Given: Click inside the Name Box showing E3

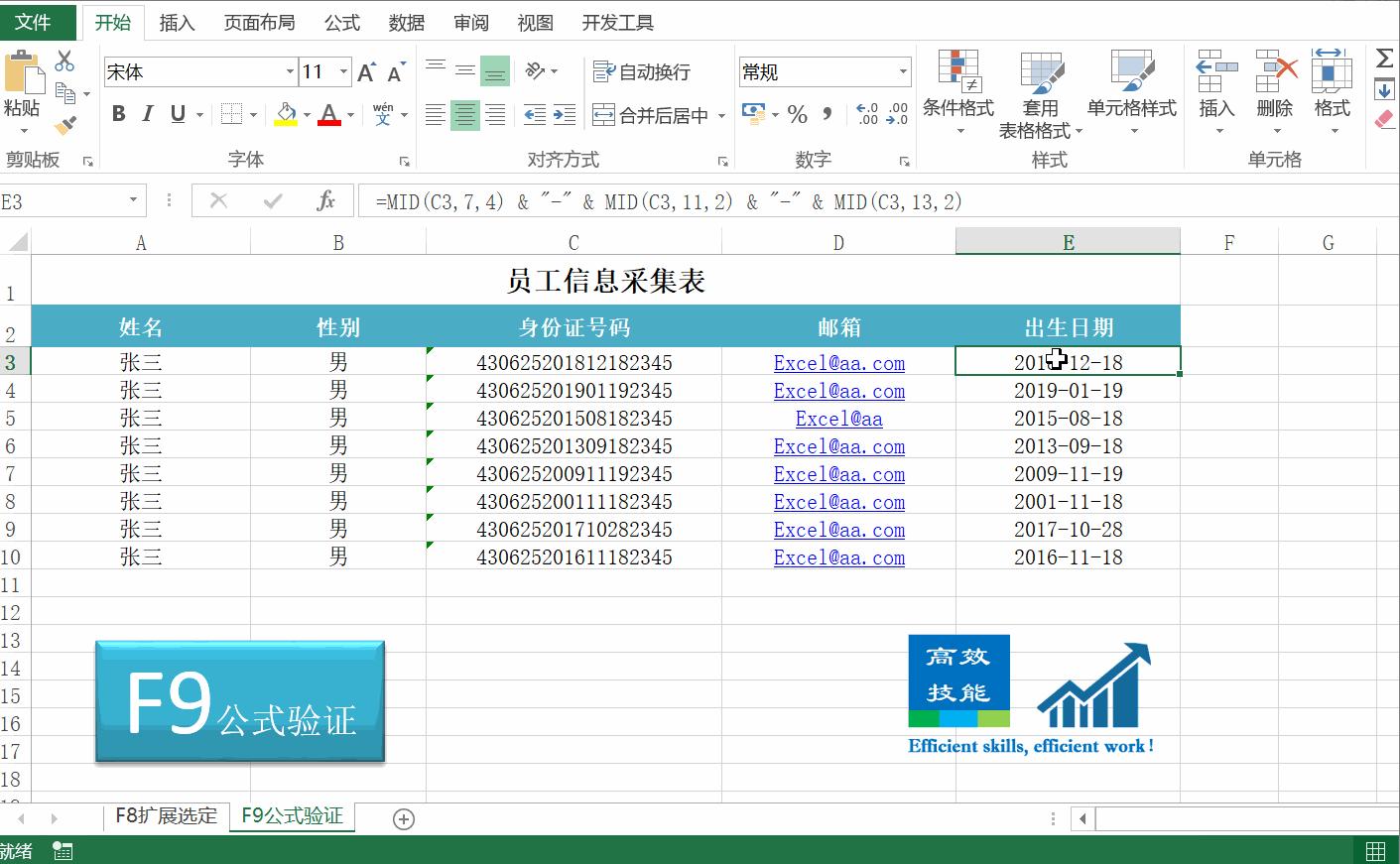Looking at the screenshot, I should click(60, 200).
